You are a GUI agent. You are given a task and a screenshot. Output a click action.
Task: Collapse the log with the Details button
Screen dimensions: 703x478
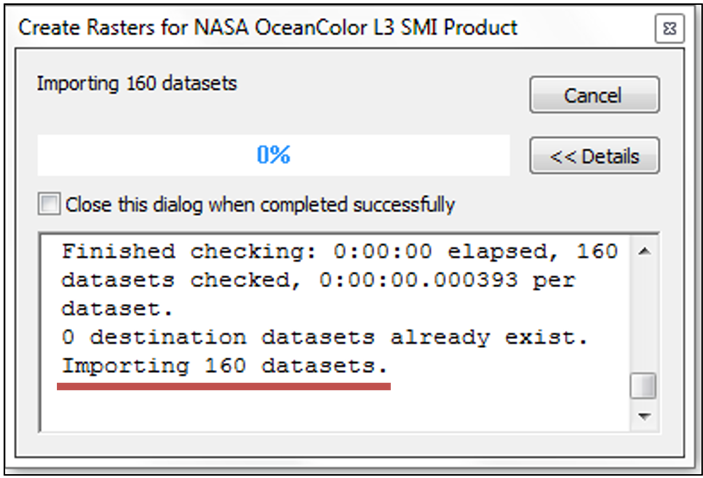pos(594,156)
